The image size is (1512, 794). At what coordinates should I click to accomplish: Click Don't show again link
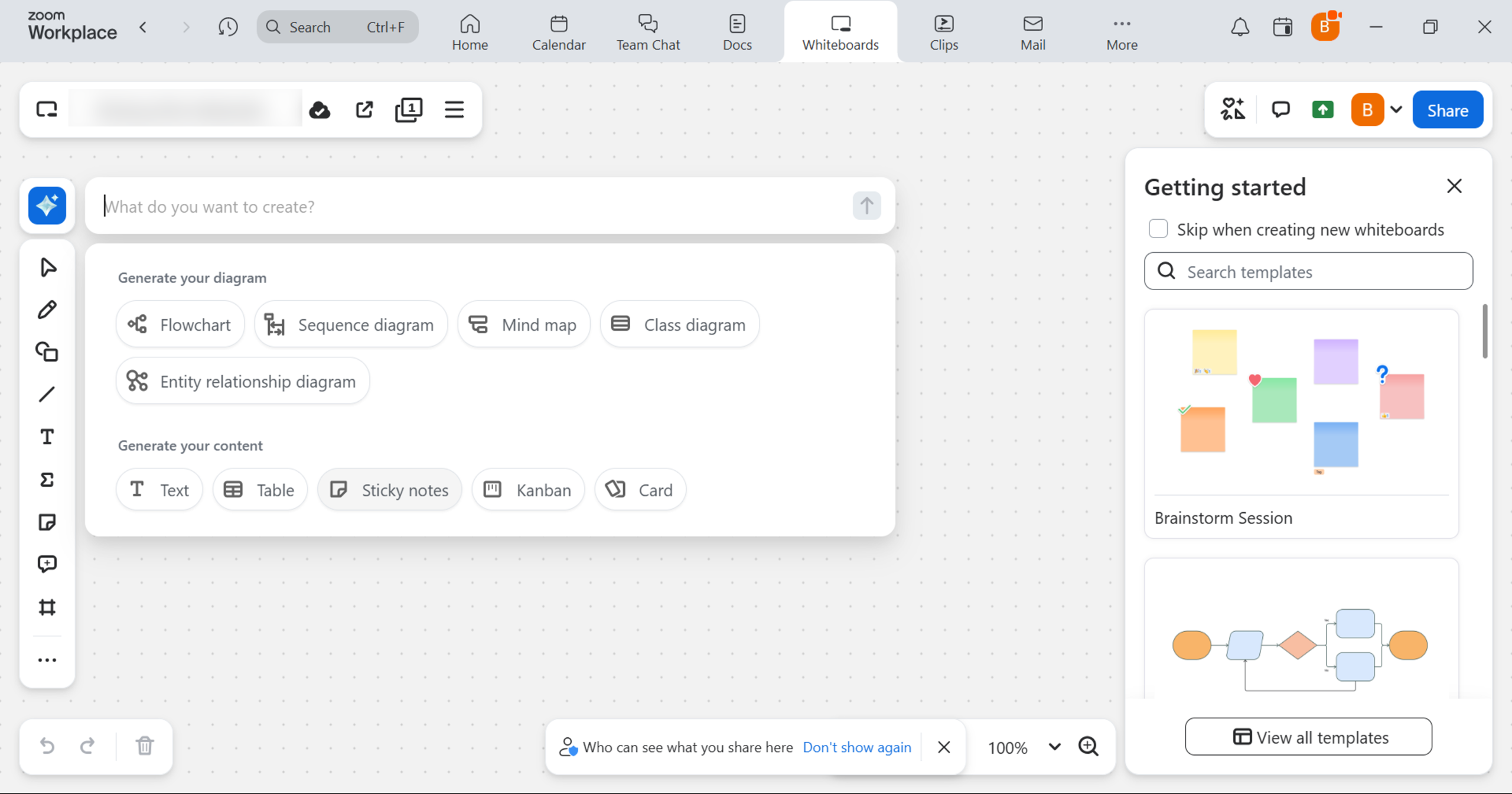[x=856, y=747]
